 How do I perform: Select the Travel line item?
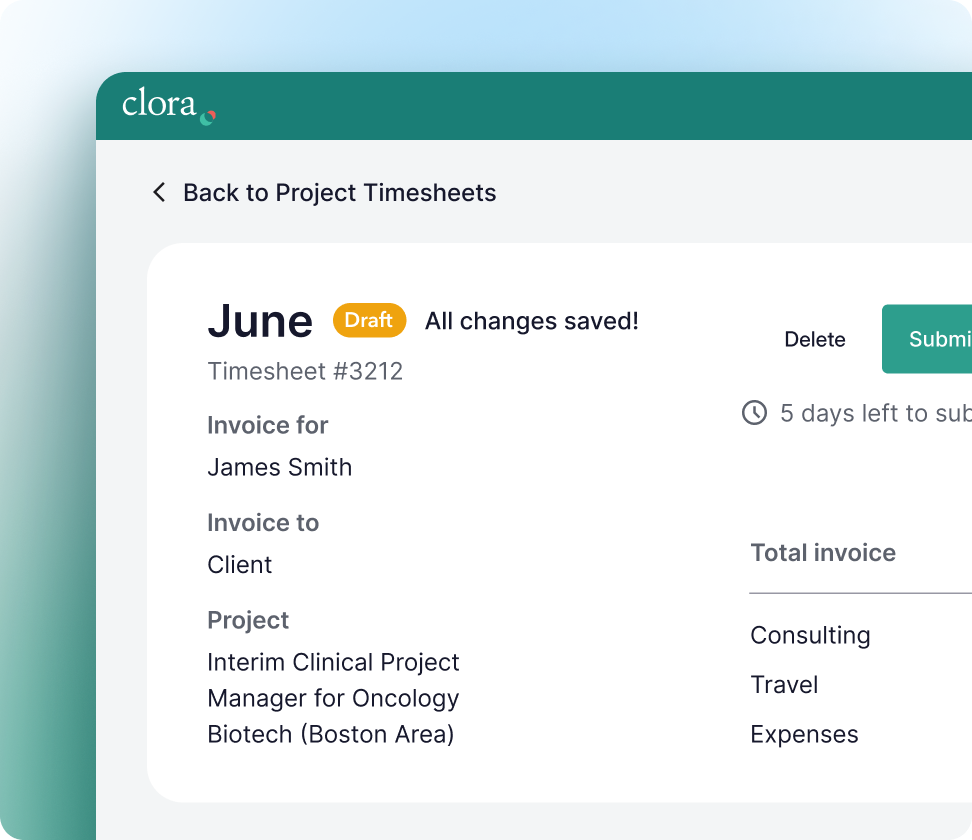(784, 685)
